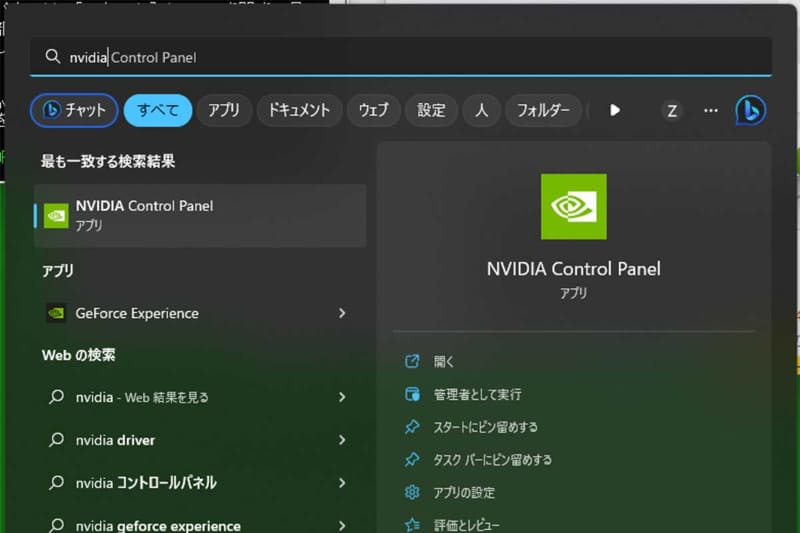
Task: Open the NVIDIA Control Panel best match result
Action: pyautogui.click(x=200, y=216)
